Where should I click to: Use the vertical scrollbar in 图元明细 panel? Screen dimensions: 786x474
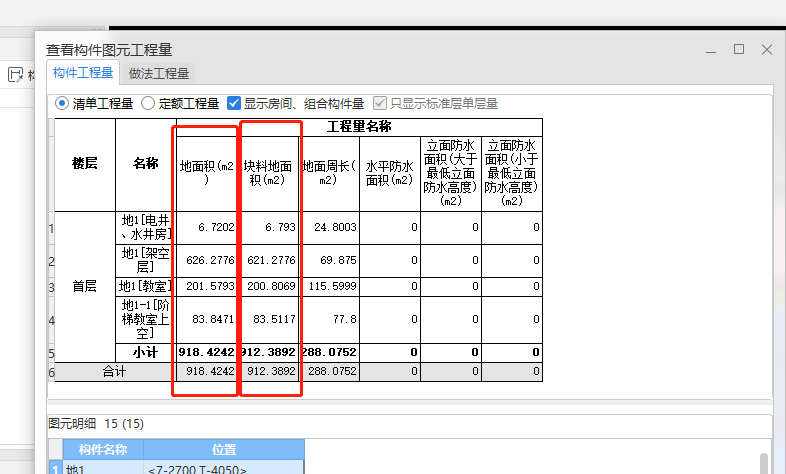click(x=764, y=463)
